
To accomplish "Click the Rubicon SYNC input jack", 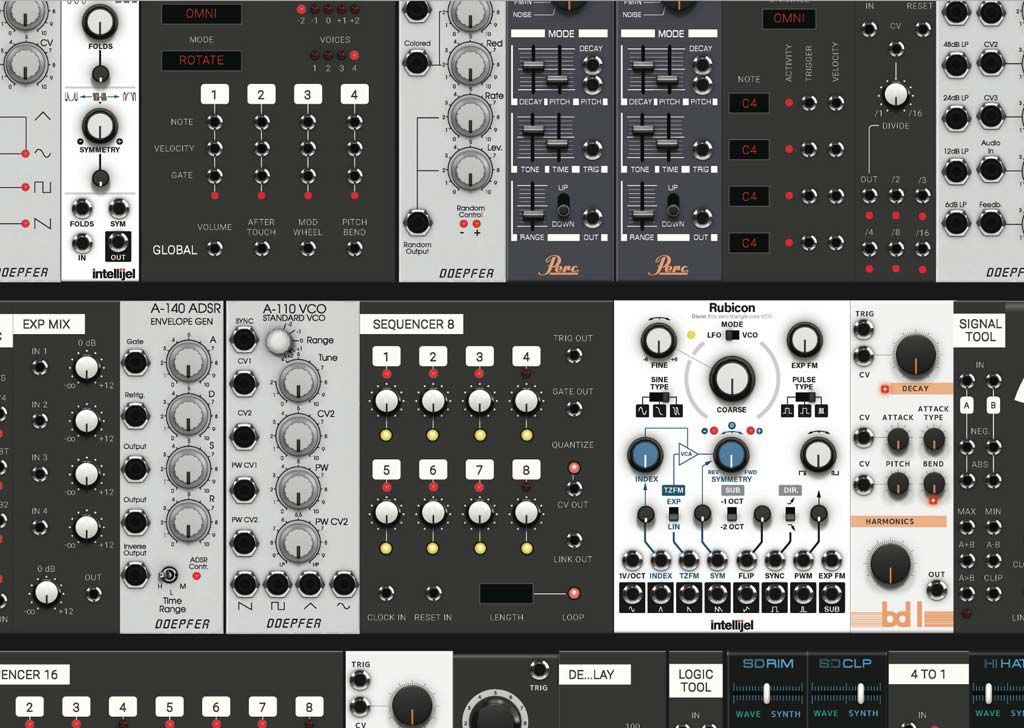I will (x=775, y=560).
